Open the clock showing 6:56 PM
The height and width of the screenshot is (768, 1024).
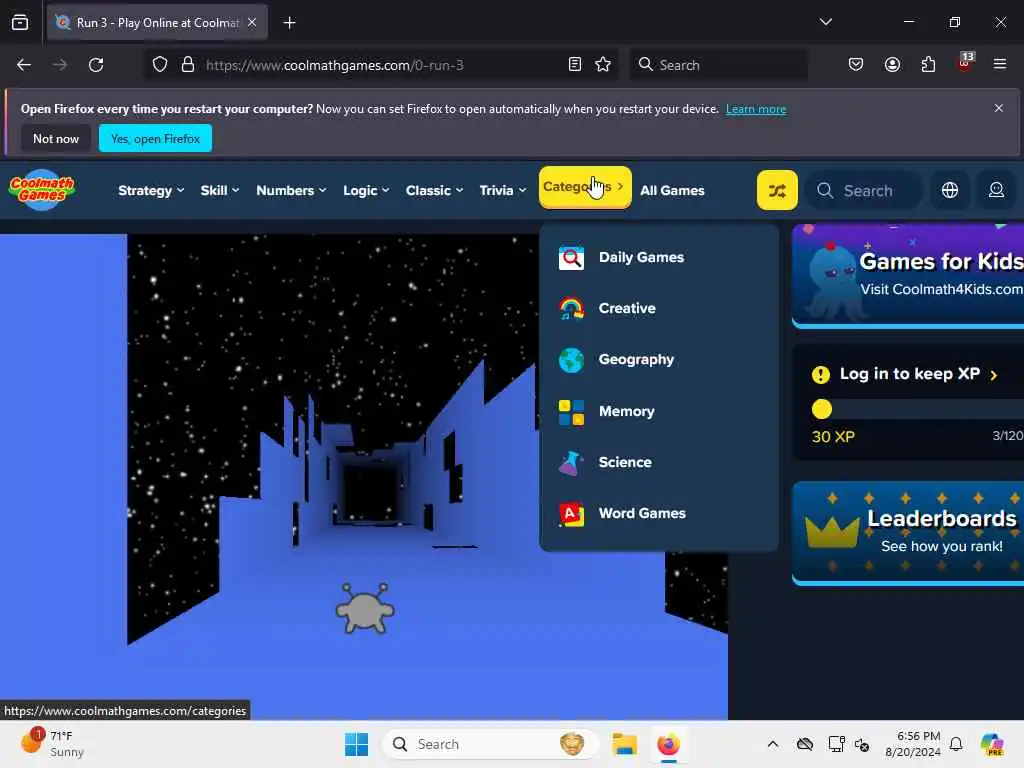click(912, 744)
